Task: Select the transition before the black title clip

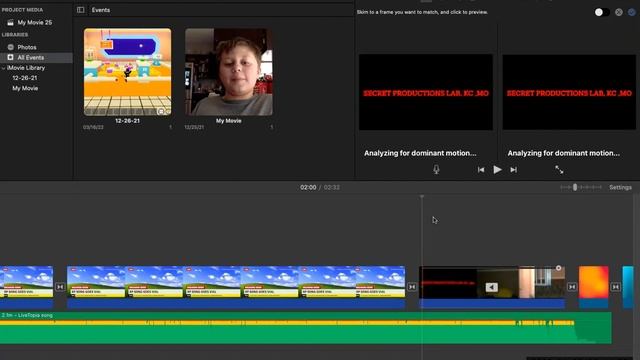Action: [x=412, y=287]
